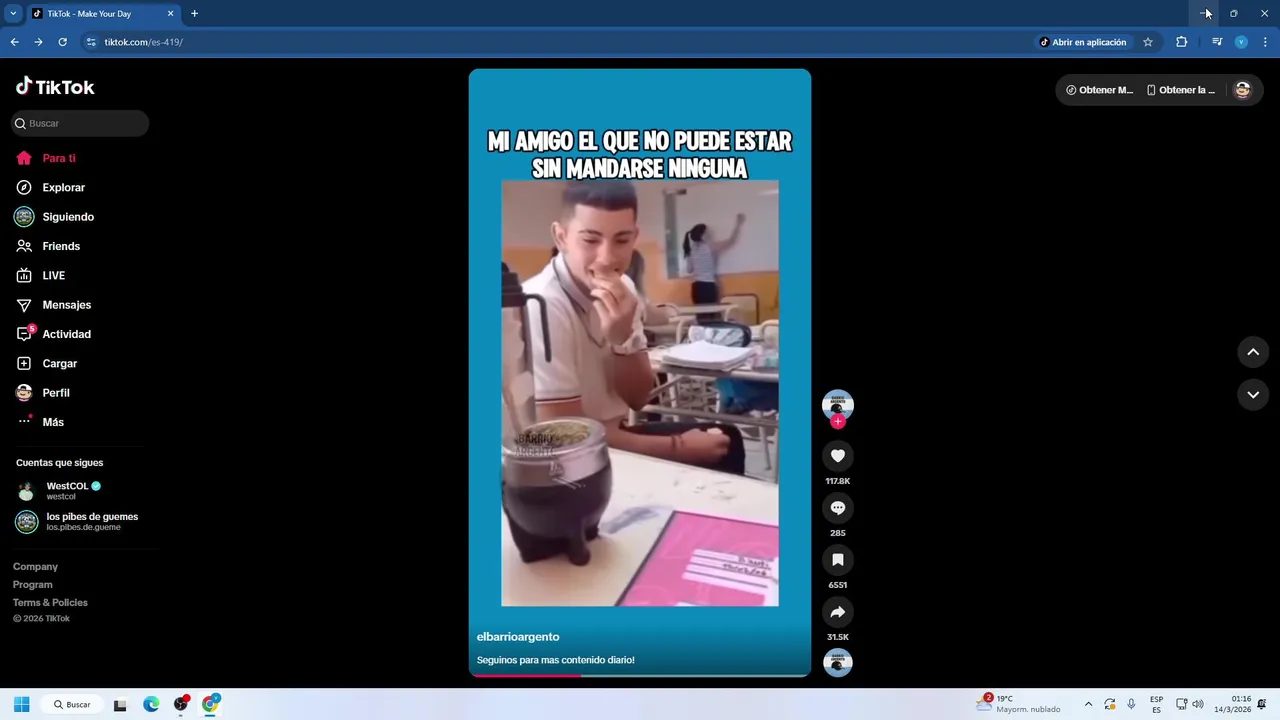1280x720 pixels.
Task: Open comments with speech bubble icon
Action: pyautogui.click(x=838, y=508)
